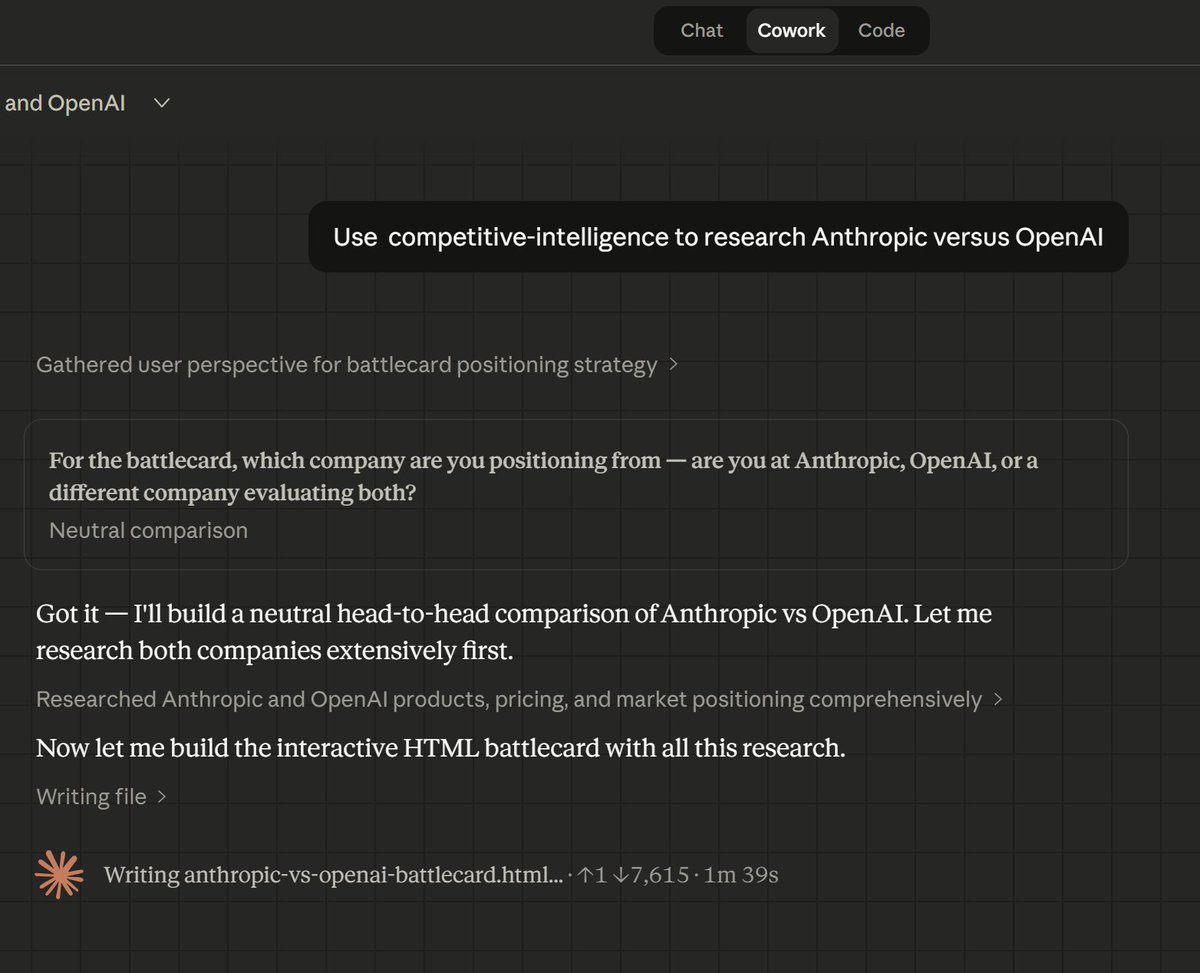Click 'Now let me build the interactive HTML' text
The width and height of the screenshot is (1200, 973).
(x=441, y=748)
